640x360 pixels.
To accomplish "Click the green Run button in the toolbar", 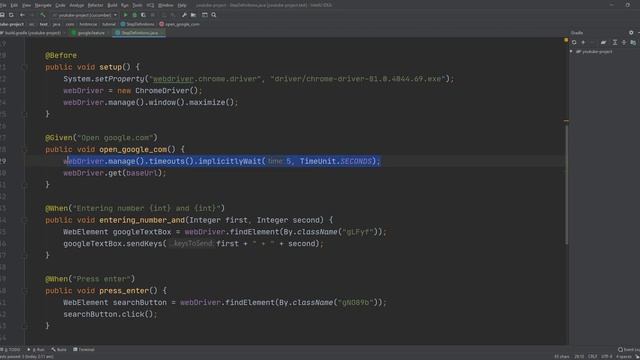I will click(126, 15).
